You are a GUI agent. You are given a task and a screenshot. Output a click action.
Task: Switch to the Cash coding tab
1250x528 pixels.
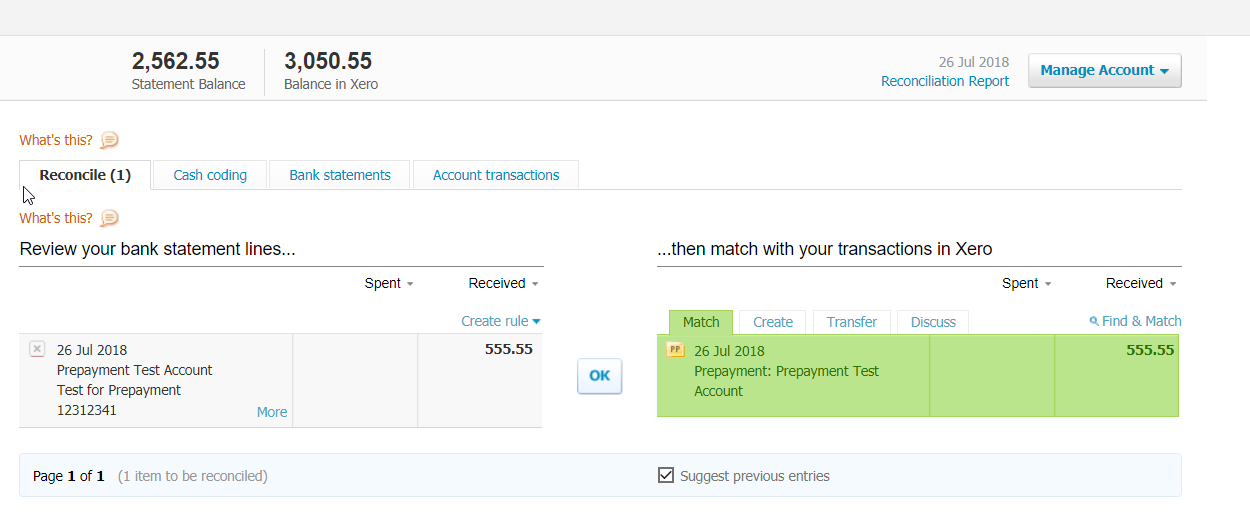210,175
